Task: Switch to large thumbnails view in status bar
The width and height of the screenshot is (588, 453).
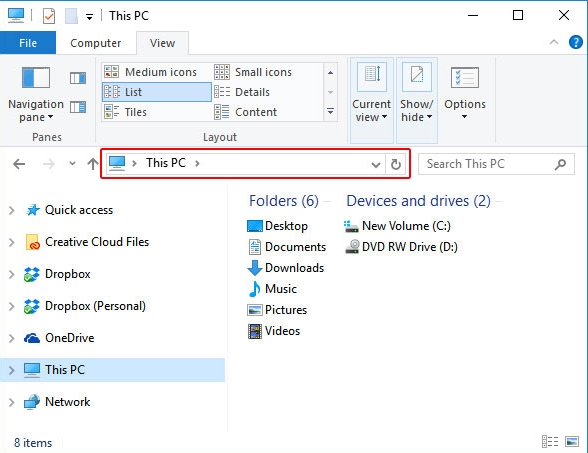Action: [572, 441]
